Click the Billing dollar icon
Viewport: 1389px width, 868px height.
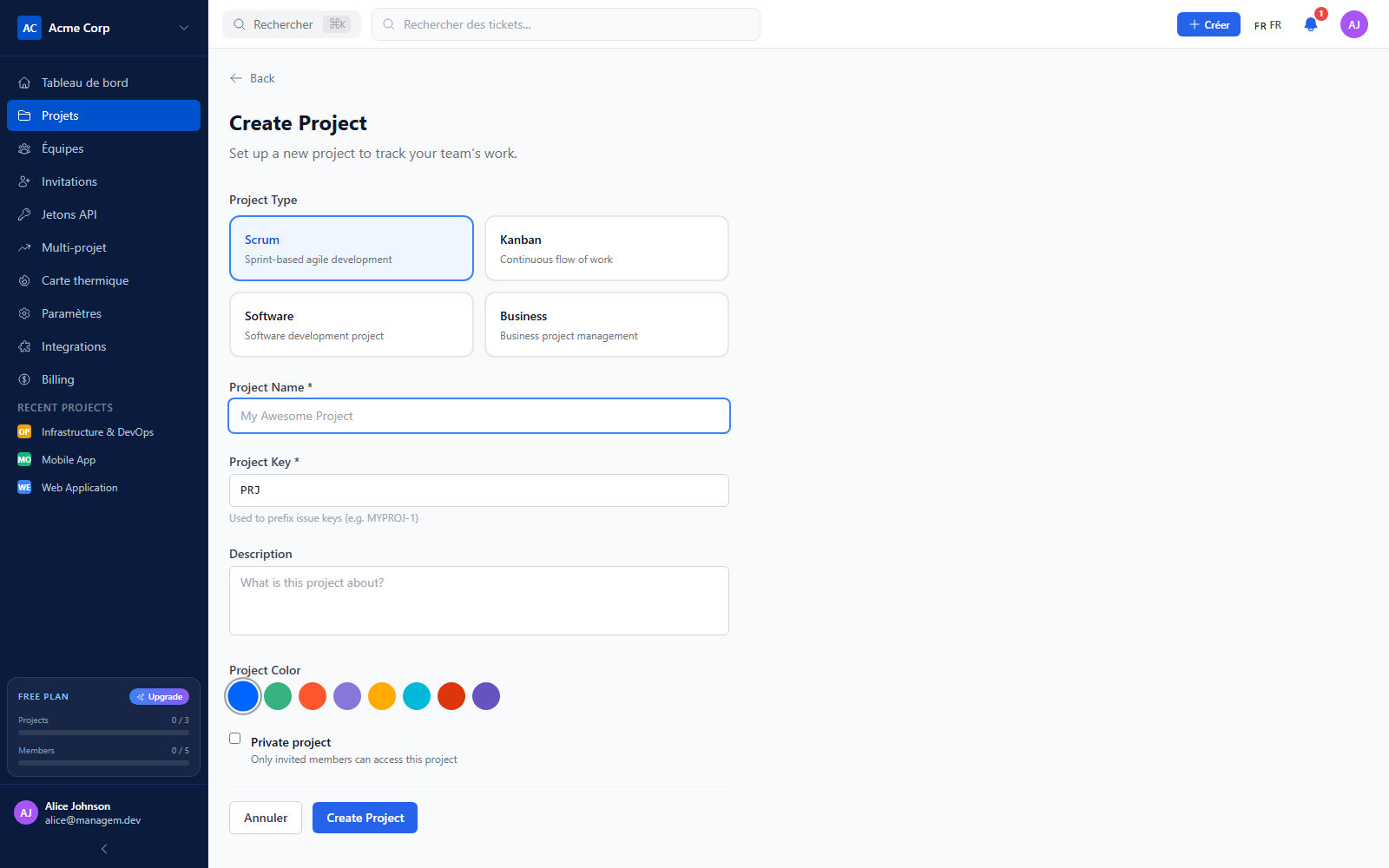[24, 379]
